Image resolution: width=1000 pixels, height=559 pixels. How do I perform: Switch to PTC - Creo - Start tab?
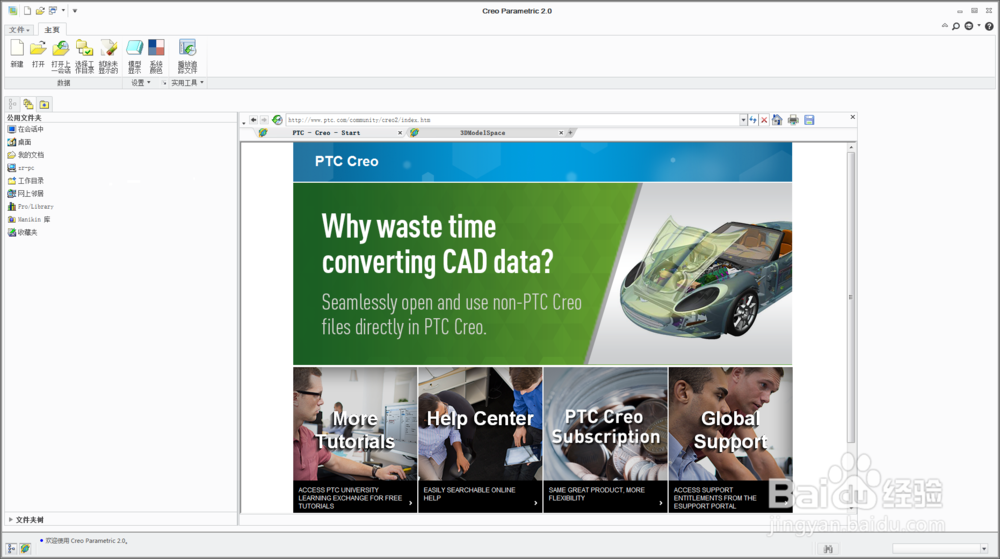coord(326,133)
